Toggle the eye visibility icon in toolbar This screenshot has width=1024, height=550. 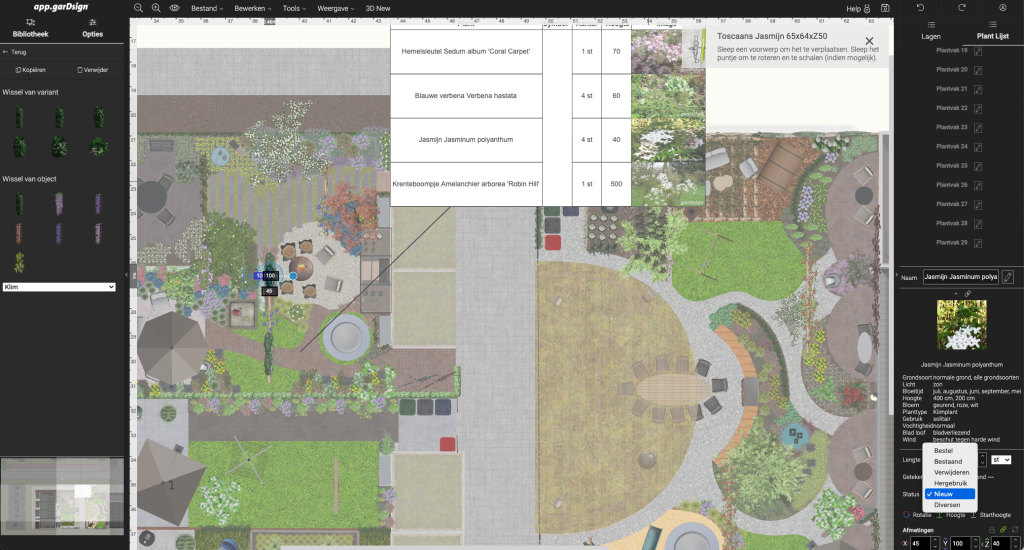[174, 8]
